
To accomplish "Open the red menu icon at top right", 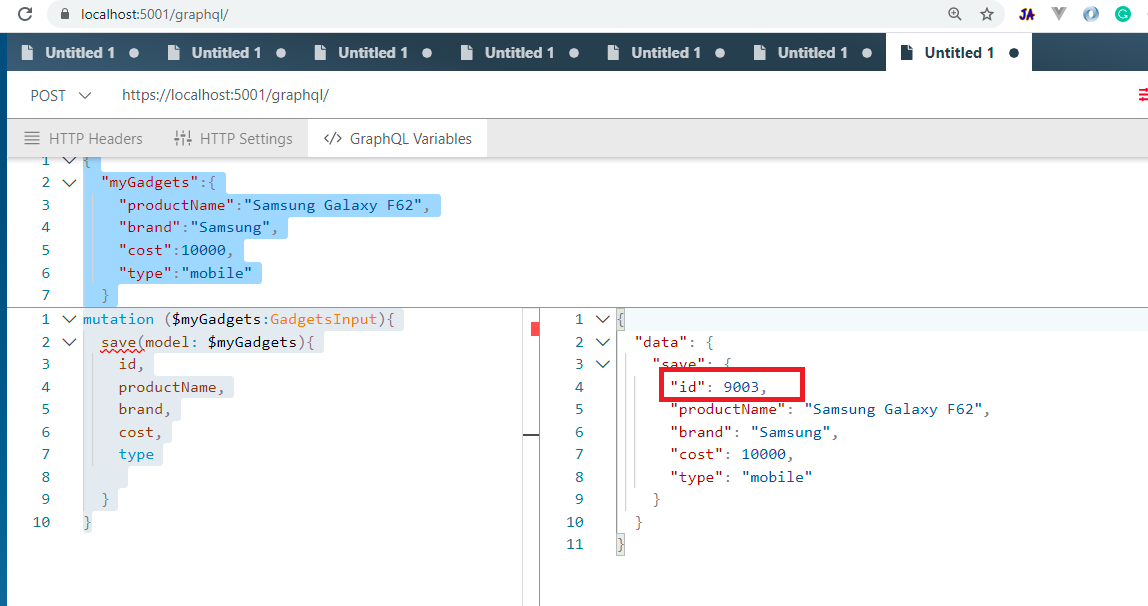I will click(x=1142, y=94).
